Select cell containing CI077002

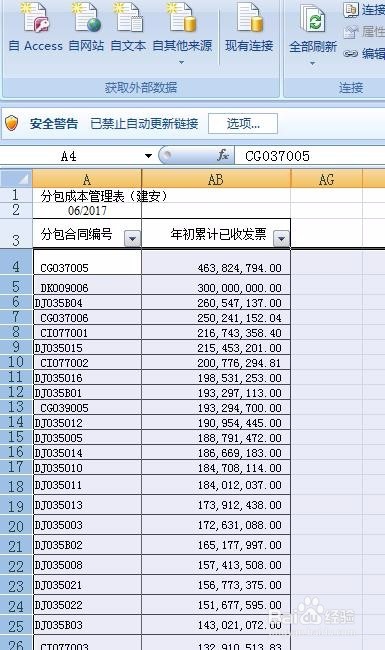87,362
